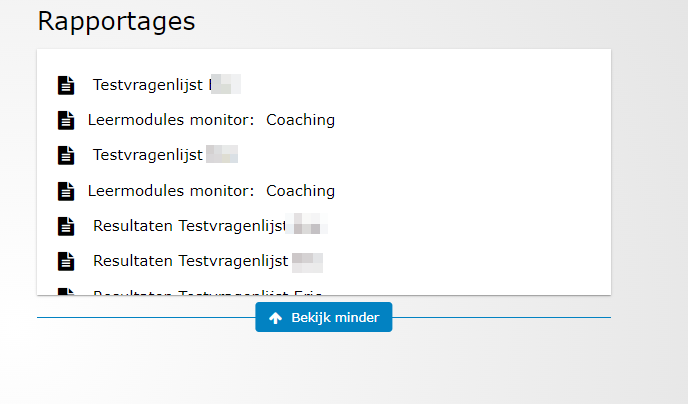Image resolution: width=688 pixels, height=404 pixels.
Task: Click 'Coaching' in the second Leermodules row
Action: point(300,190)
